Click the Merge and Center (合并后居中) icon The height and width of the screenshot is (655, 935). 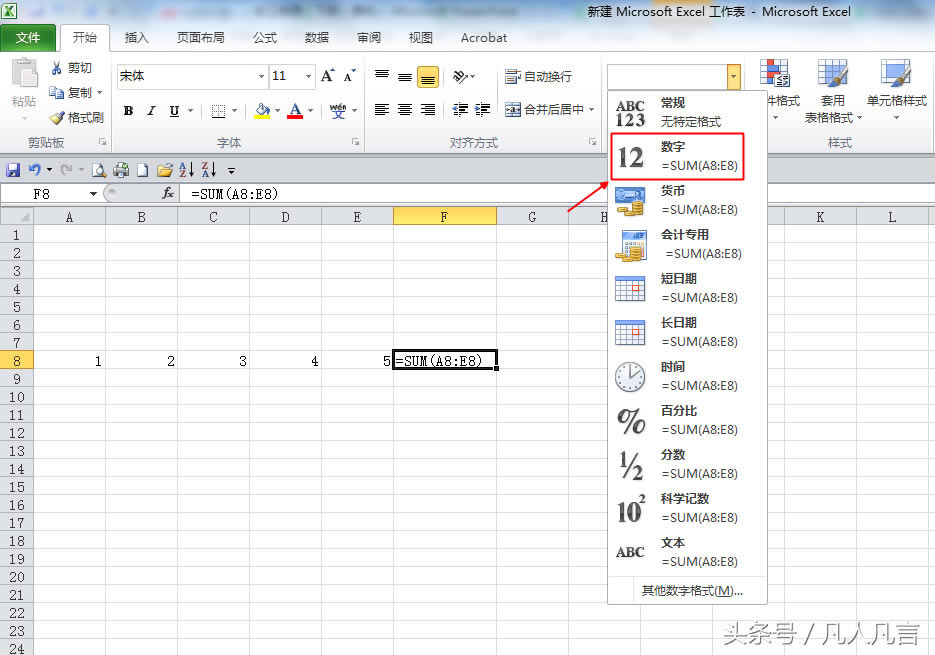[x=513, y=110]
